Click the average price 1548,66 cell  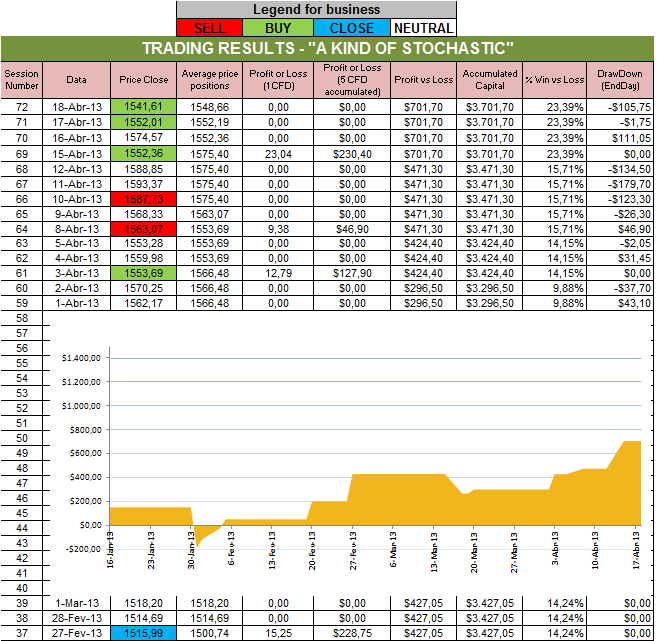pos(210,107)
